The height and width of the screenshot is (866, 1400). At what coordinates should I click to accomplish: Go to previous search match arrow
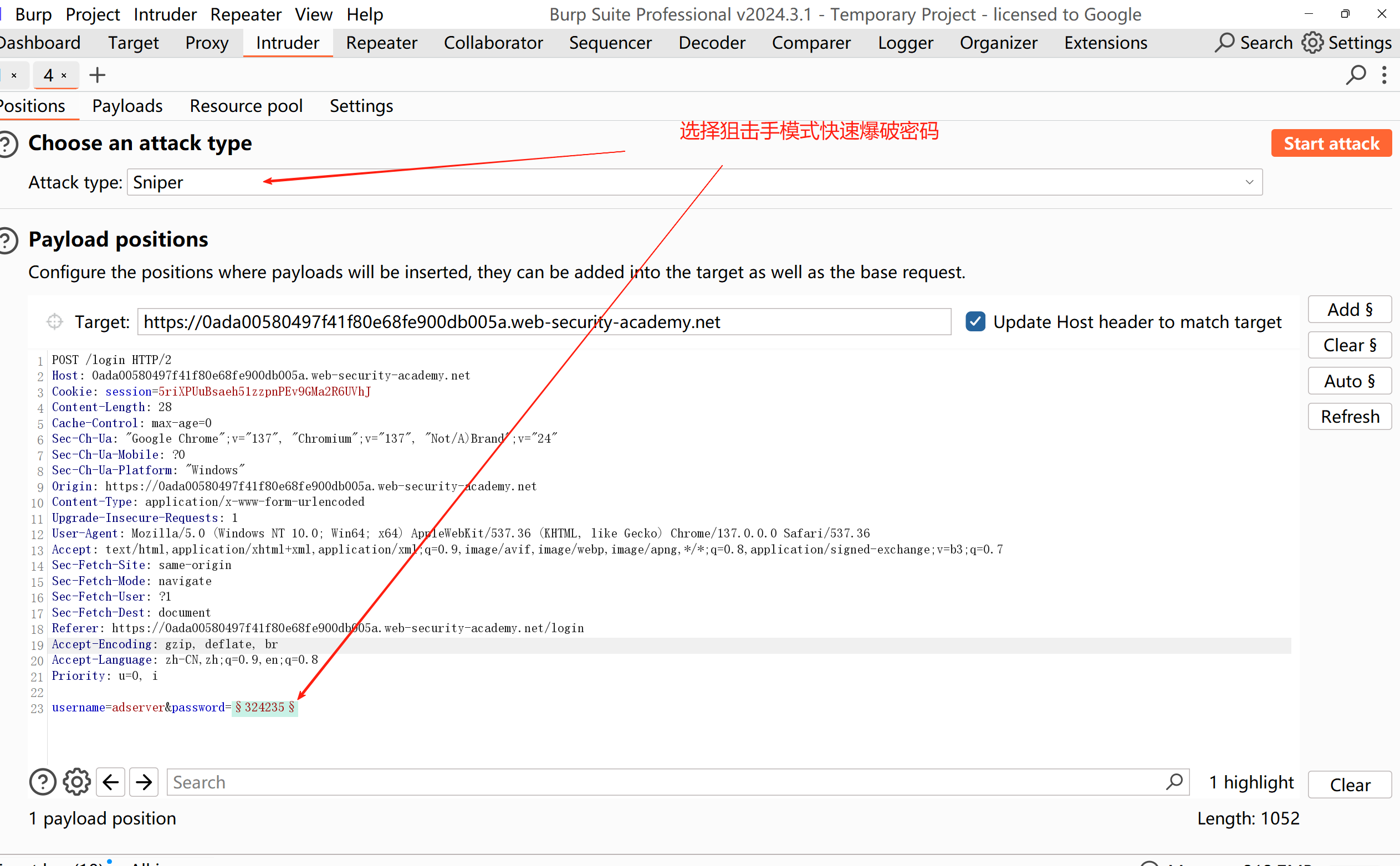[110, 782]
